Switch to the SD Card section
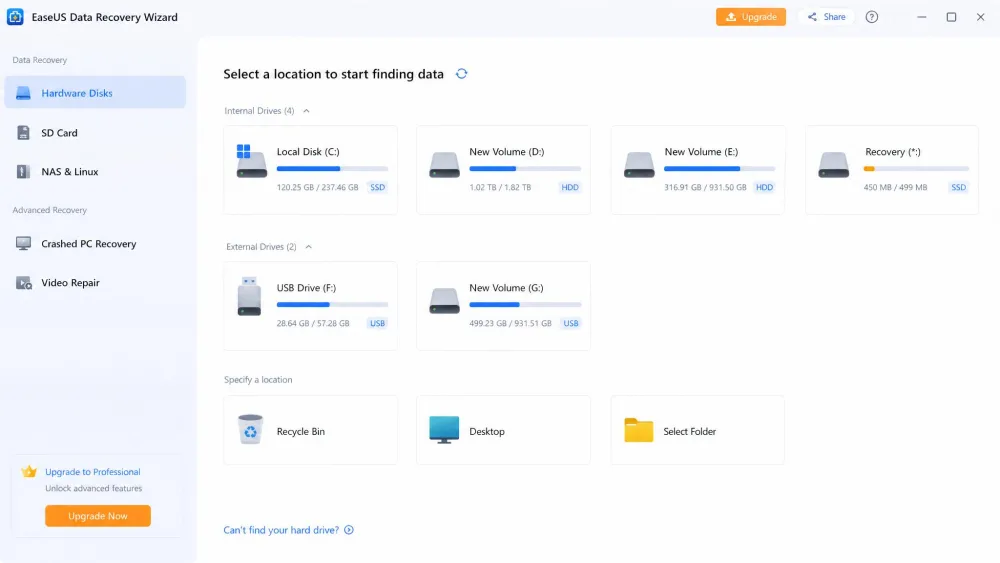 pyautogui.click(x=95, y=133)
